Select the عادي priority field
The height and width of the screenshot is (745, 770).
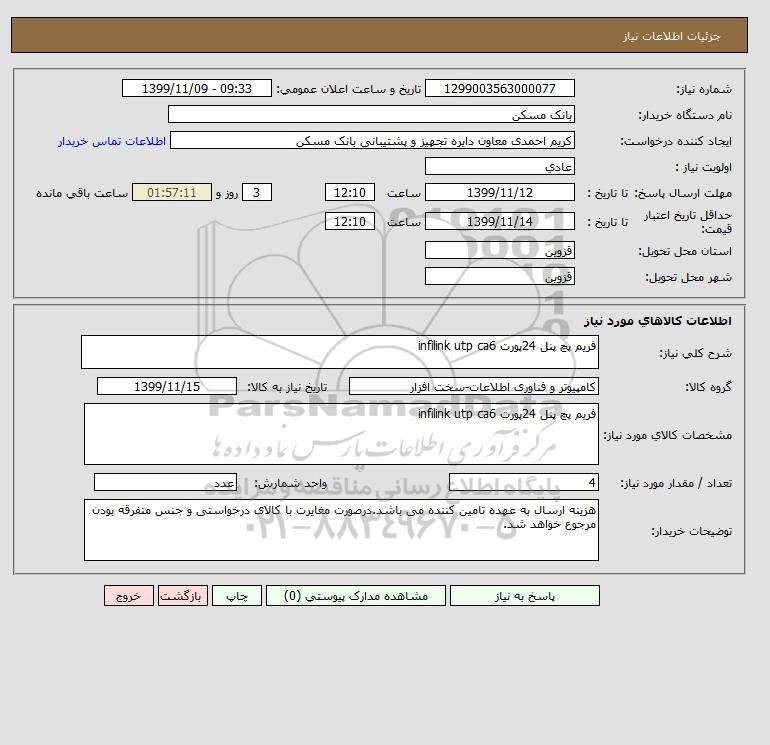499,166
